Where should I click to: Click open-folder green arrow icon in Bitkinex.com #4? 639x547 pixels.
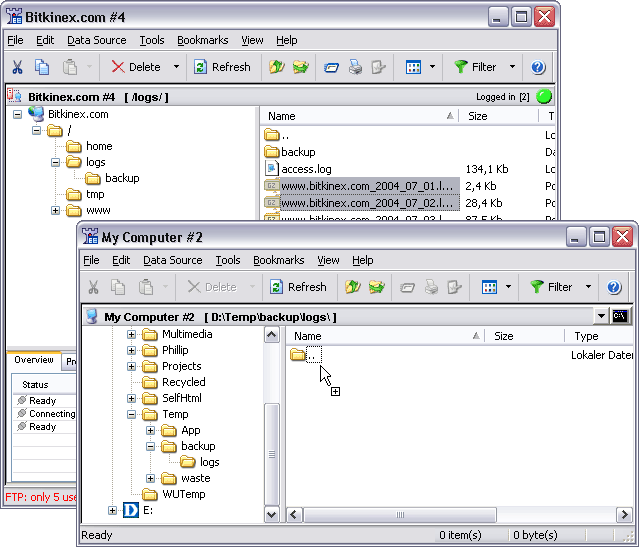(301, 67)
